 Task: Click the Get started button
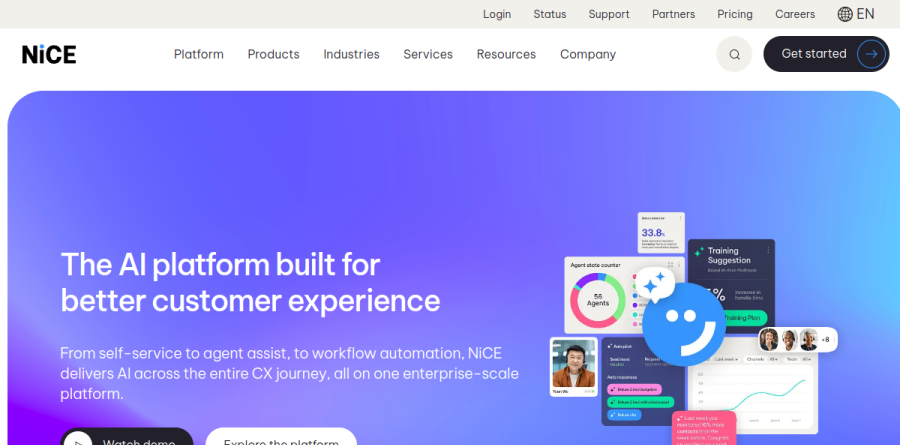(826, 54)
